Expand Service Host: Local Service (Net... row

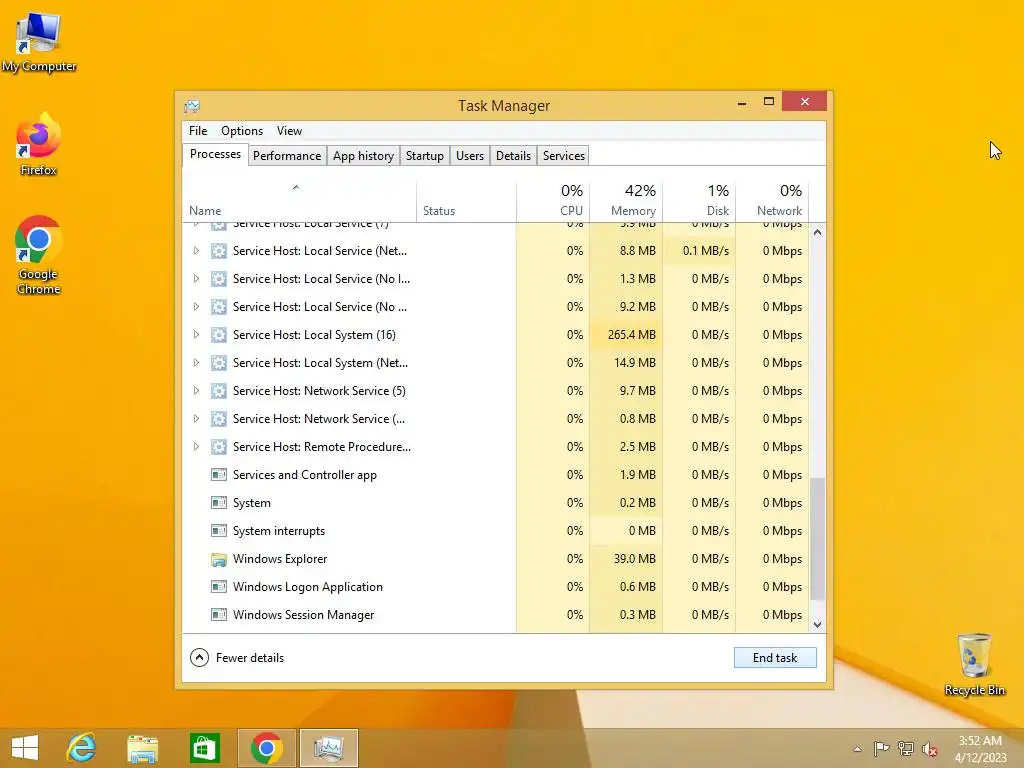pyautogui.click(x=196, y=251)
